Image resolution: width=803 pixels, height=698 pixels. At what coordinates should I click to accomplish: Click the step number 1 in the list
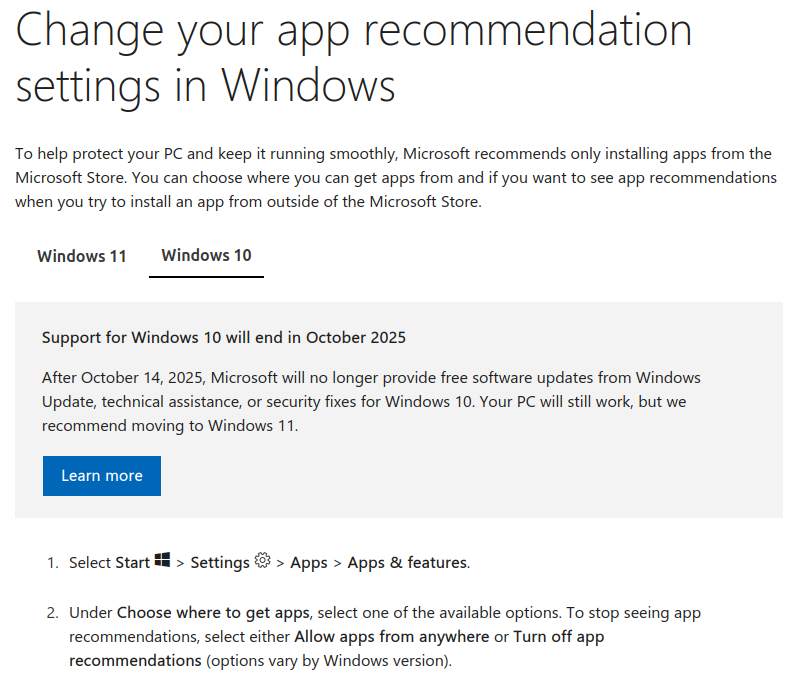(x=52, y=563)
